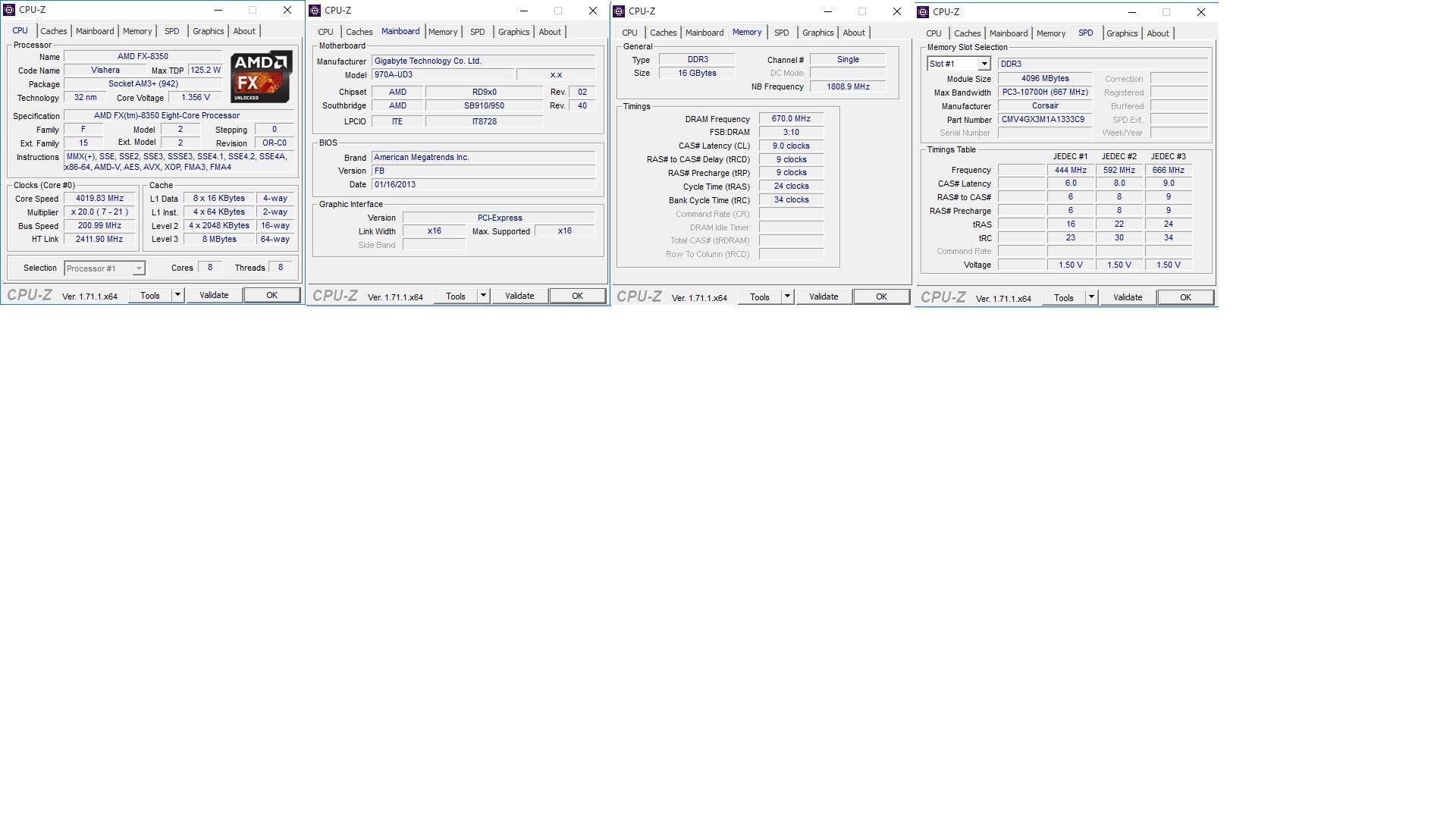Click the Code Name value Vishera

105,70
